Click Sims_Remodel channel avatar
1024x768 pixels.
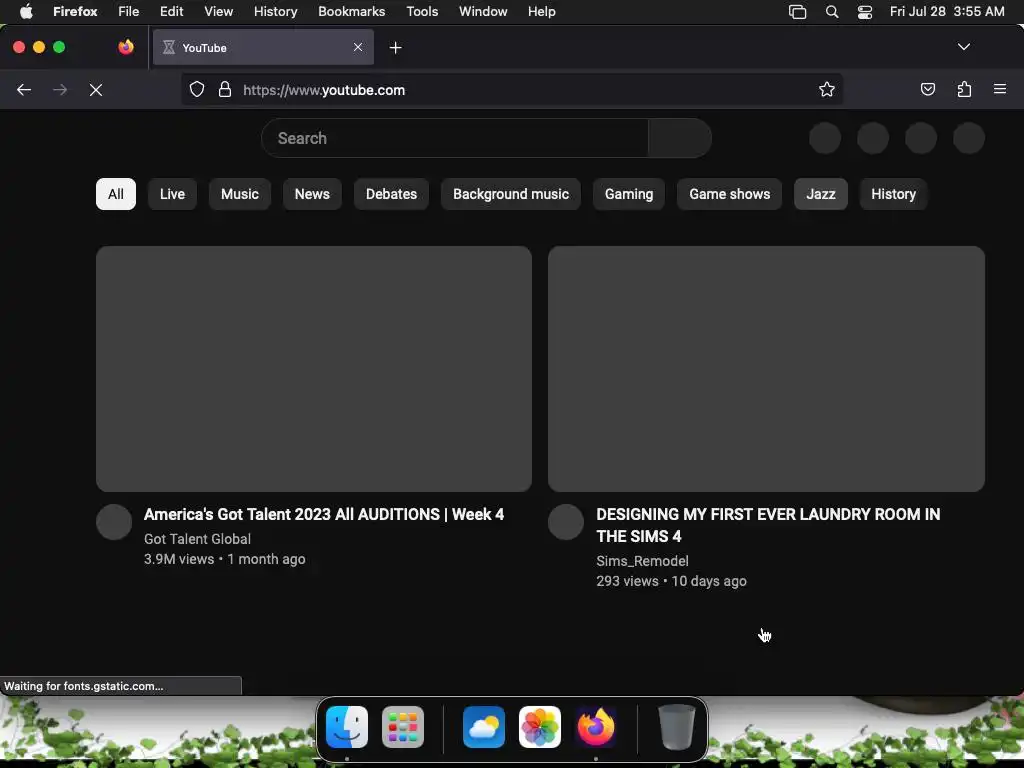[566, 522]
